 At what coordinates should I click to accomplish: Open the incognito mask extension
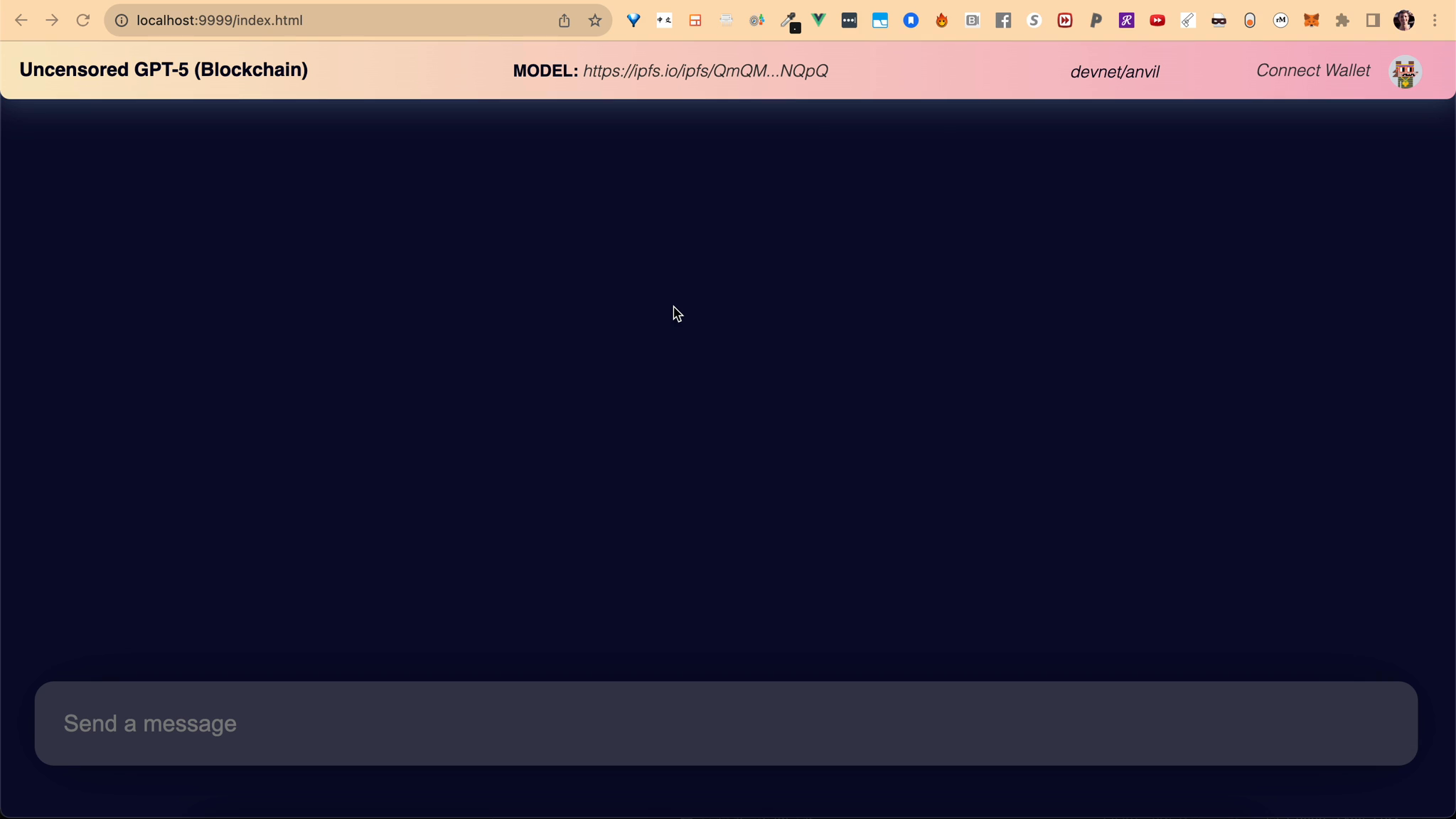click(x=1219, y=21)
